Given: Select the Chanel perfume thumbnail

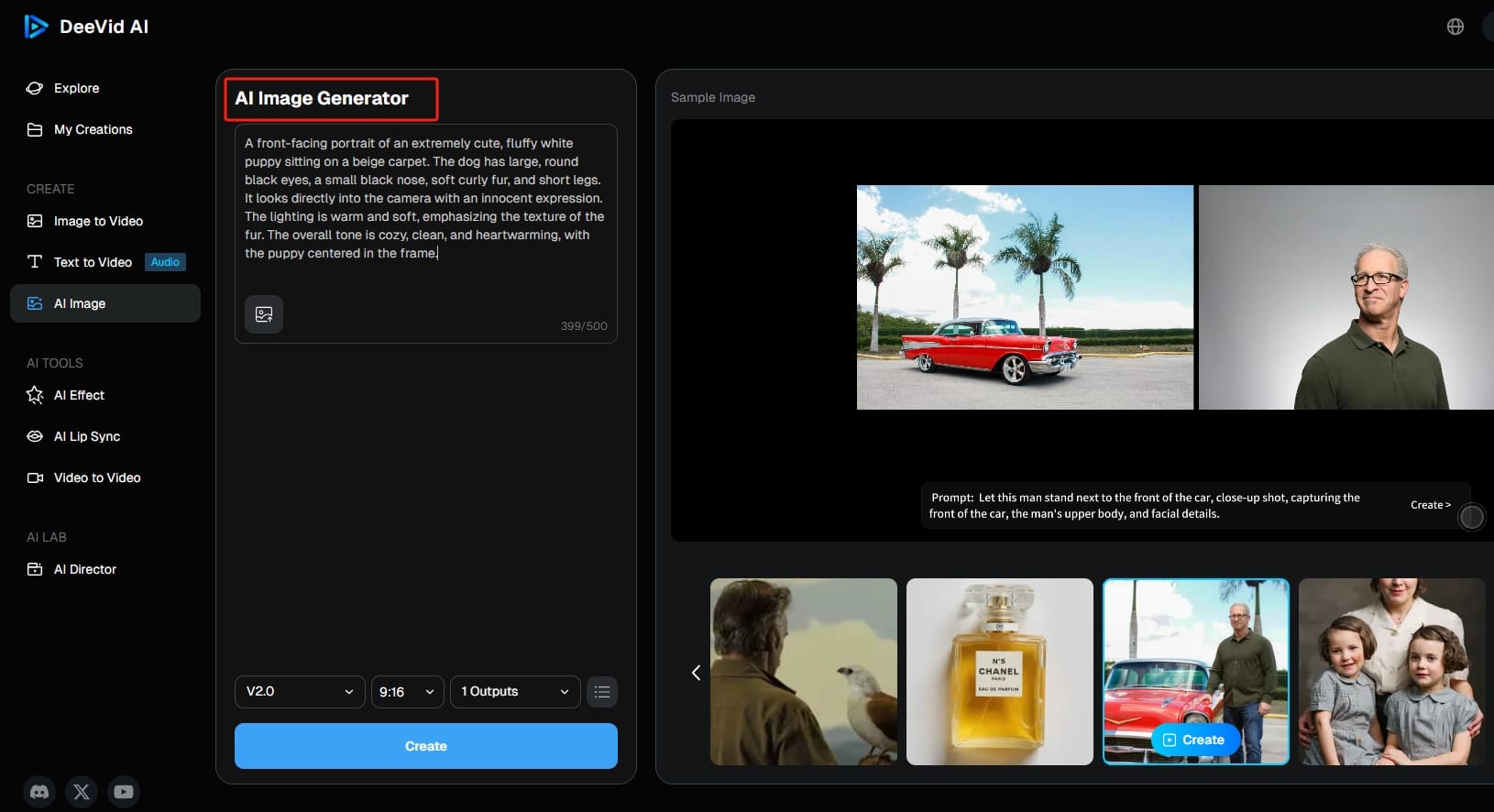Looking at the screenshot, I should pyautogui.click(x=1000, y=672).
